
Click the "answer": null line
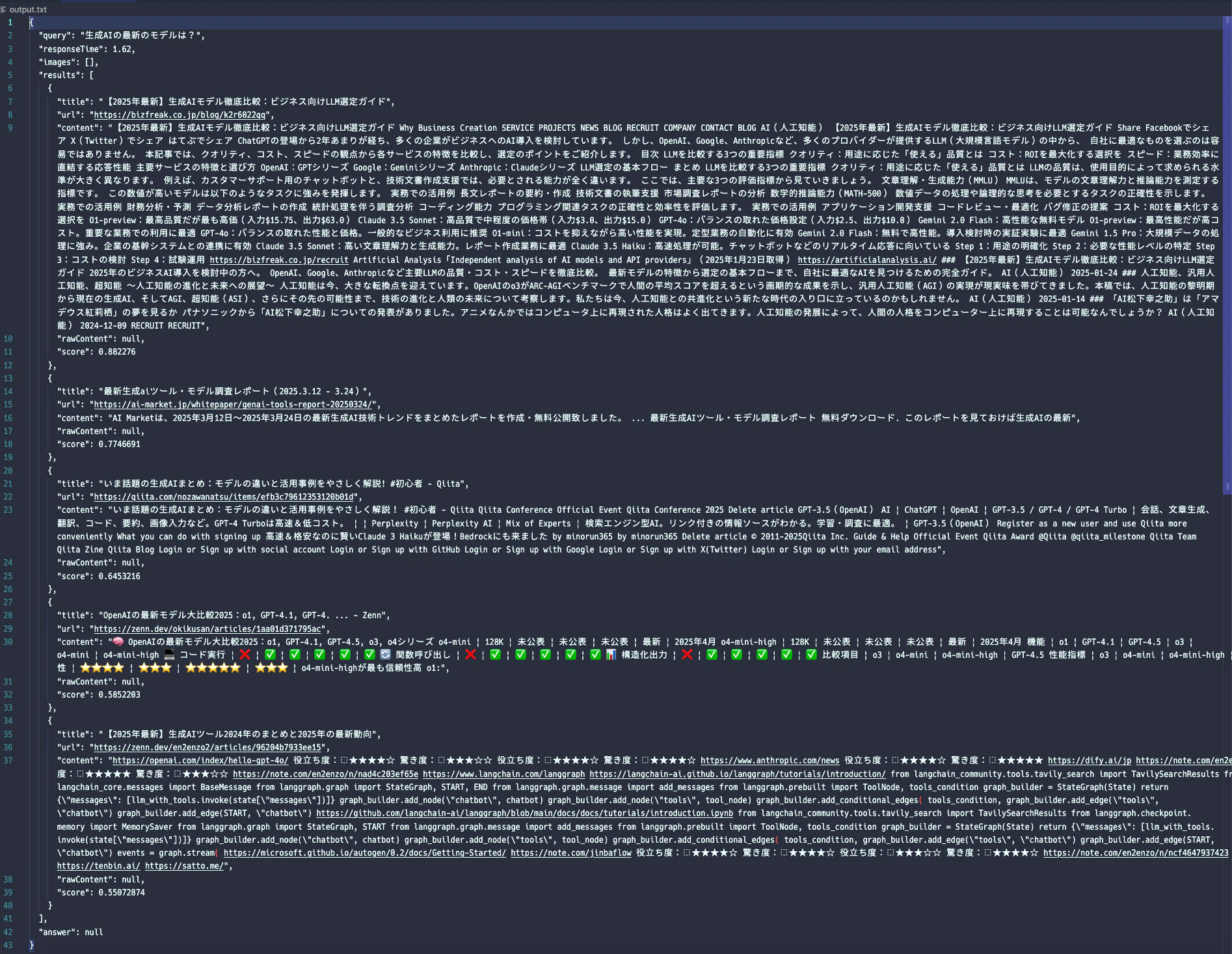pyautogui.click(x=71, y=933)
